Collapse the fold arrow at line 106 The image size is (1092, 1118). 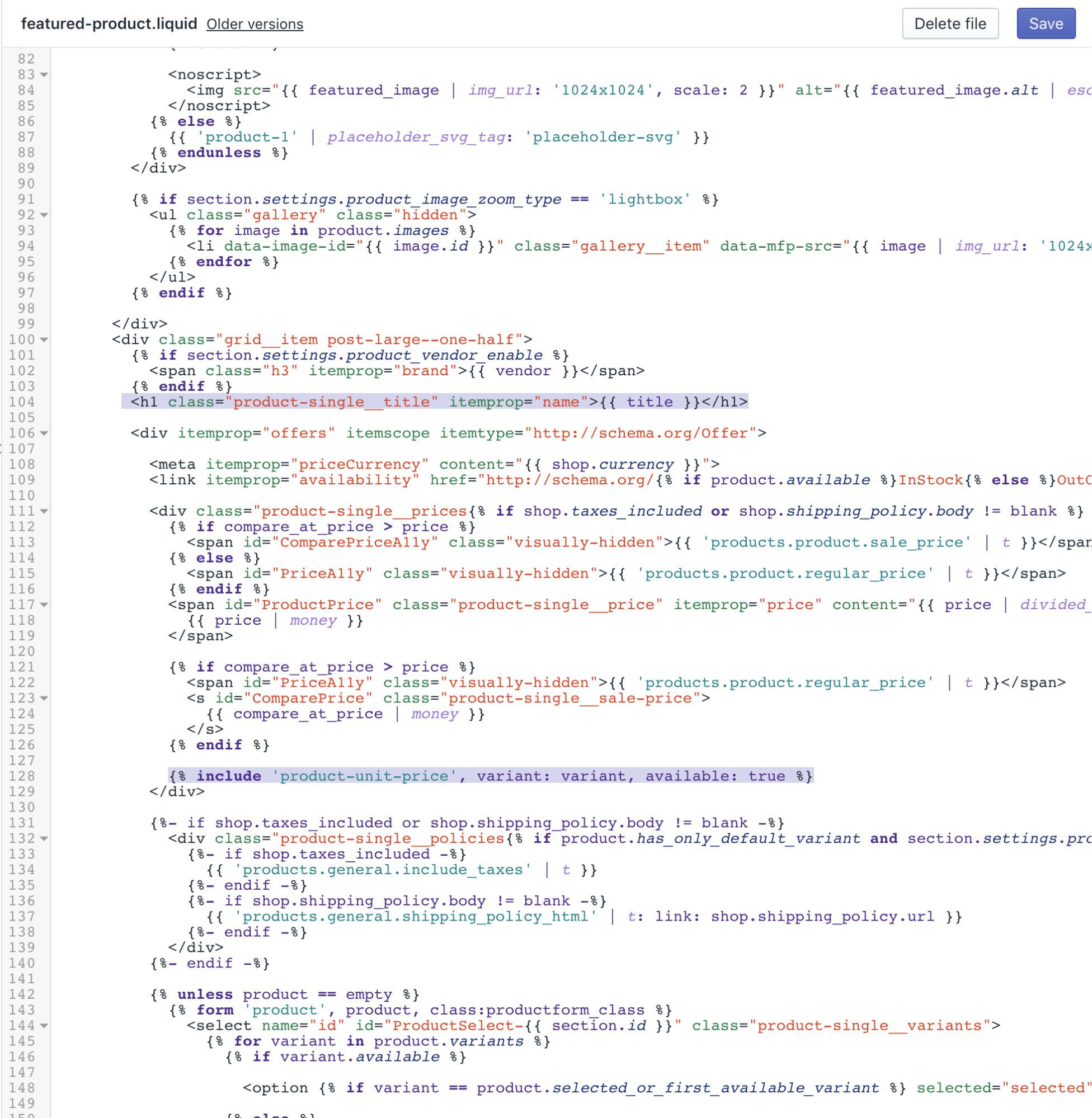click(x=44, y=433)
